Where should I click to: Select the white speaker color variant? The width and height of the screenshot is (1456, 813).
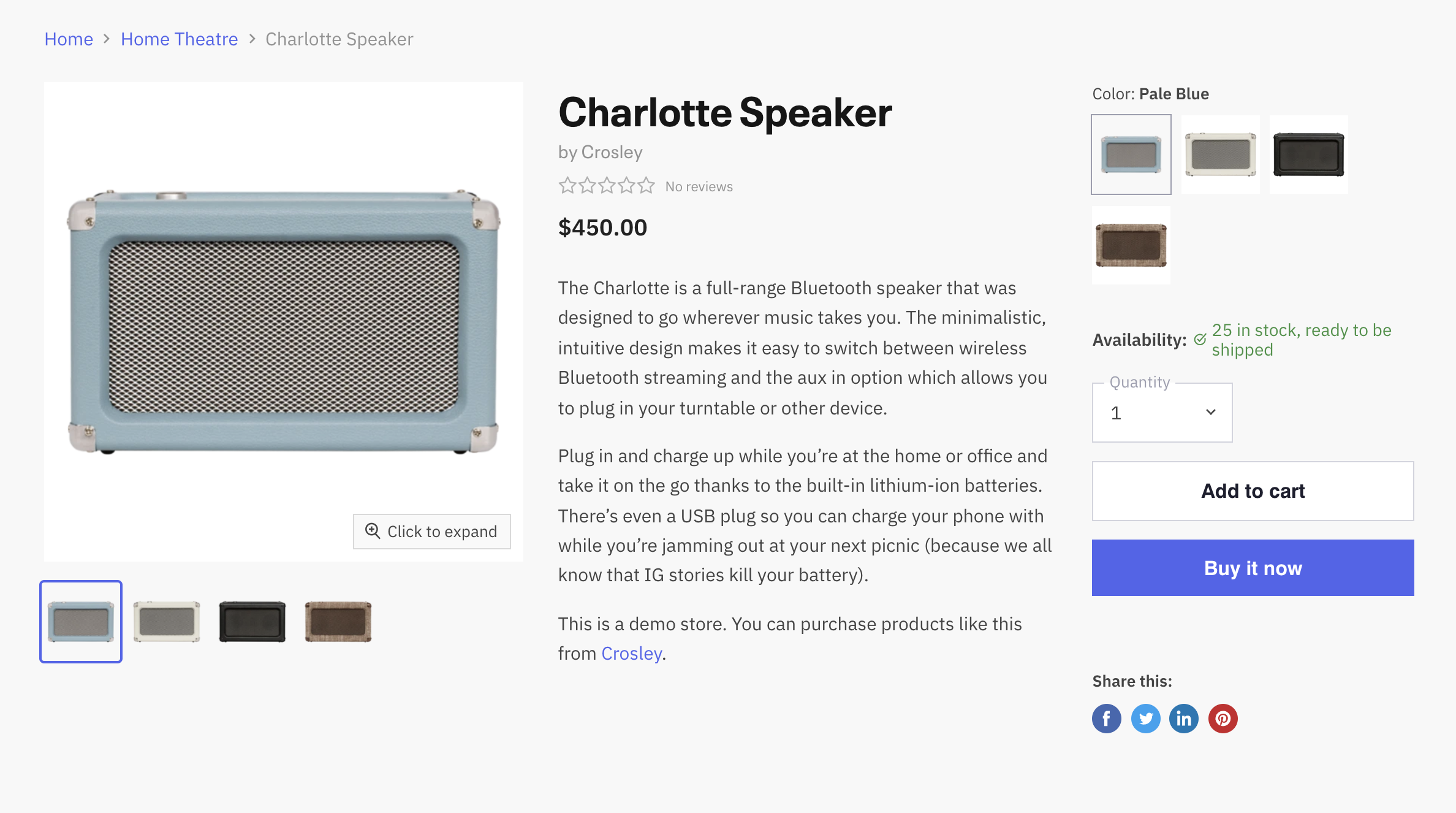[x=1219, y=155]
